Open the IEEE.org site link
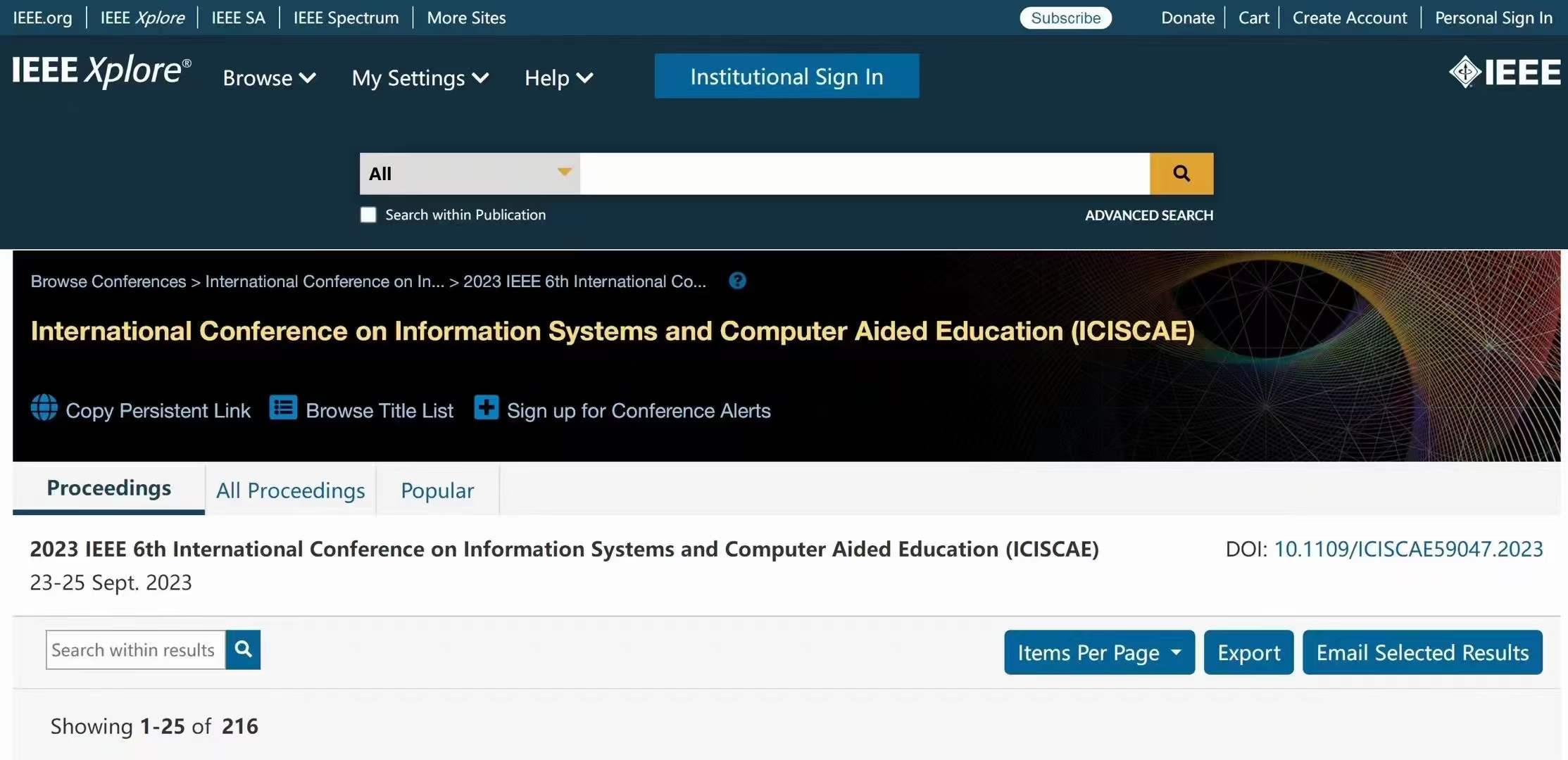This screenshot has height=760, width=1568. (x=42, y=18)
